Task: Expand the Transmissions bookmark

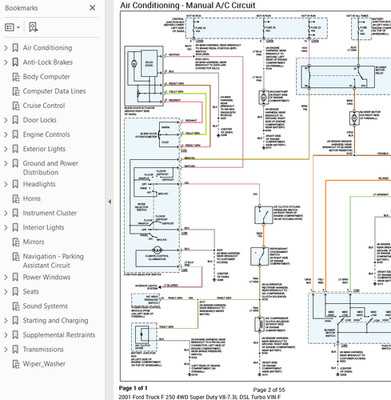Action: (x=5, y=349)
